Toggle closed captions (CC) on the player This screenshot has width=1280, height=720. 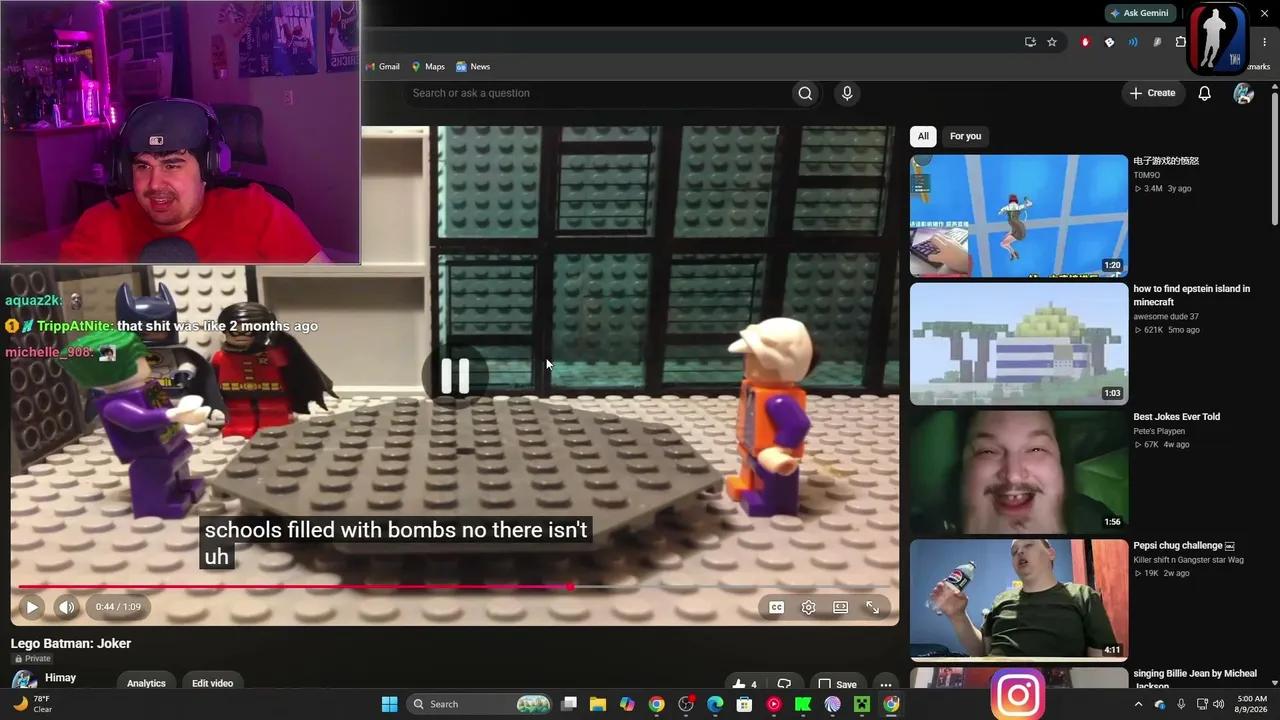click(x=776, y=607)
